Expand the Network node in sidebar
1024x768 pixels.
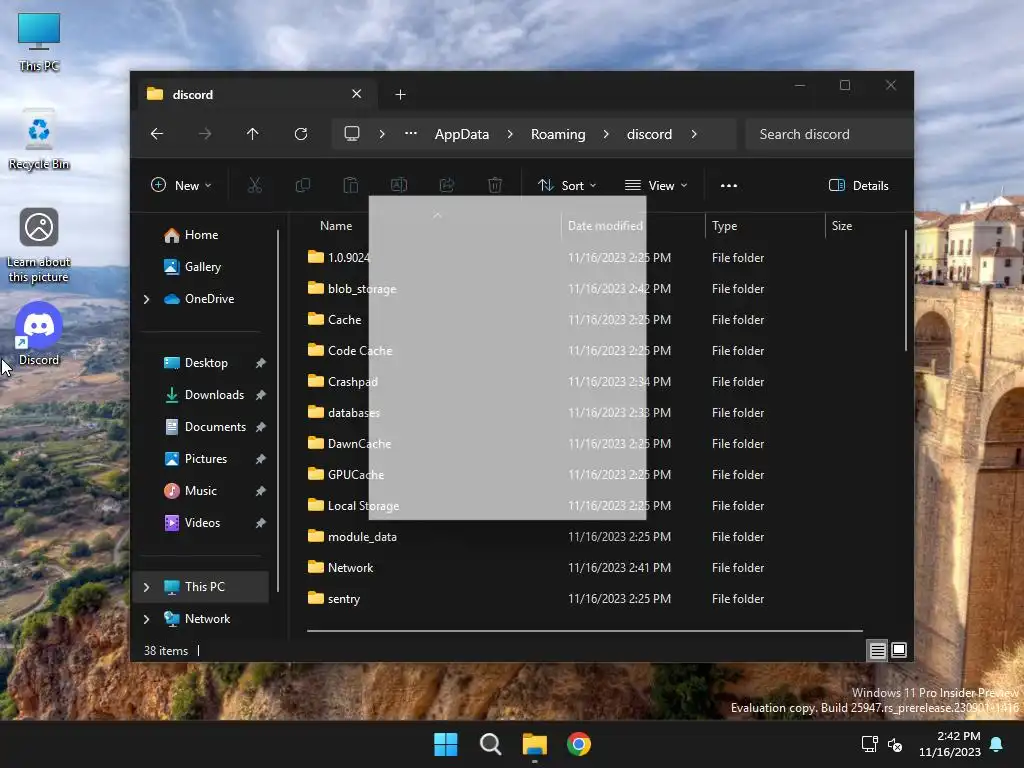tap(146, 619)
